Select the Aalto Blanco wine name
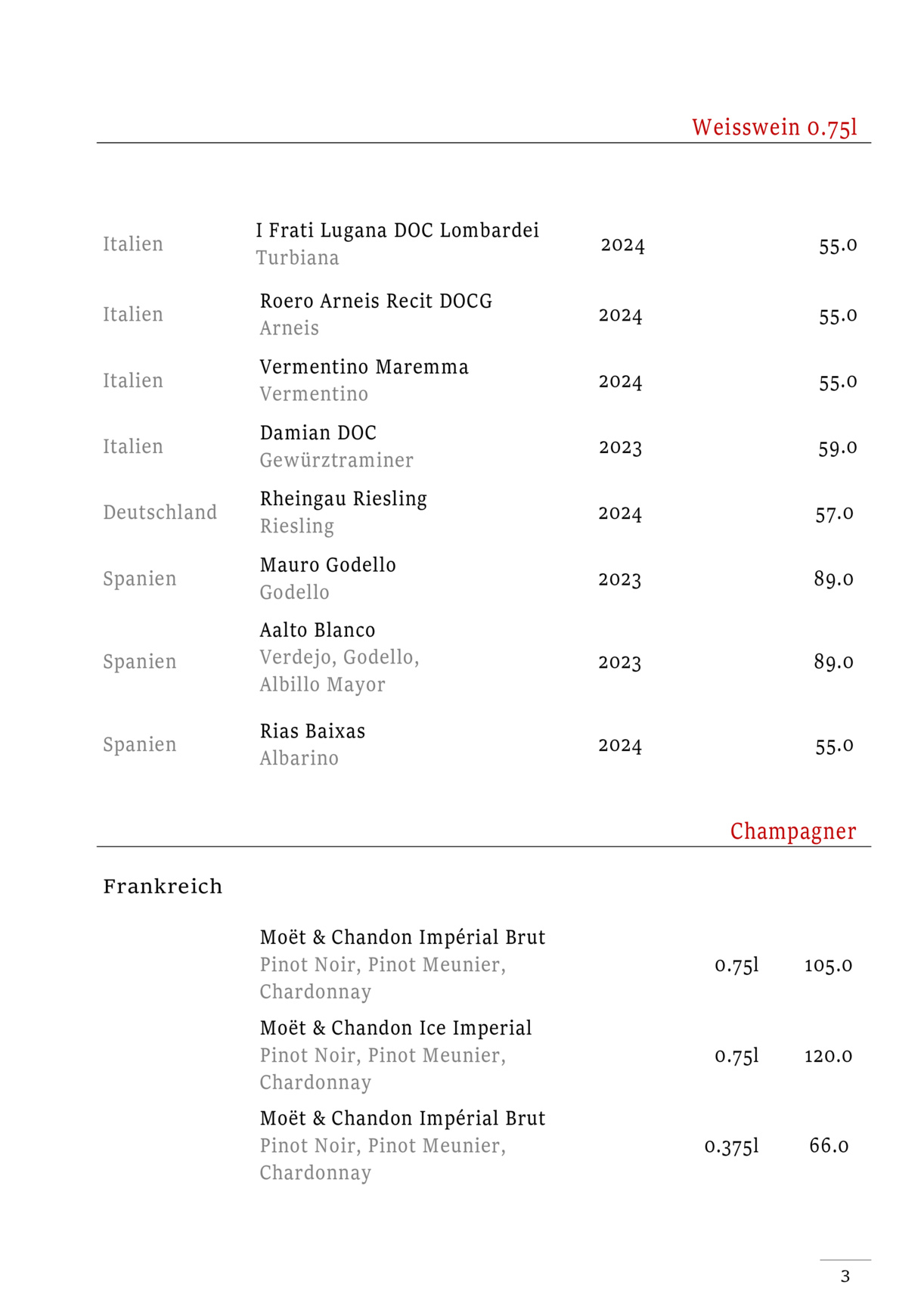Screen dimensions: 924x1307 click(317, 630)
